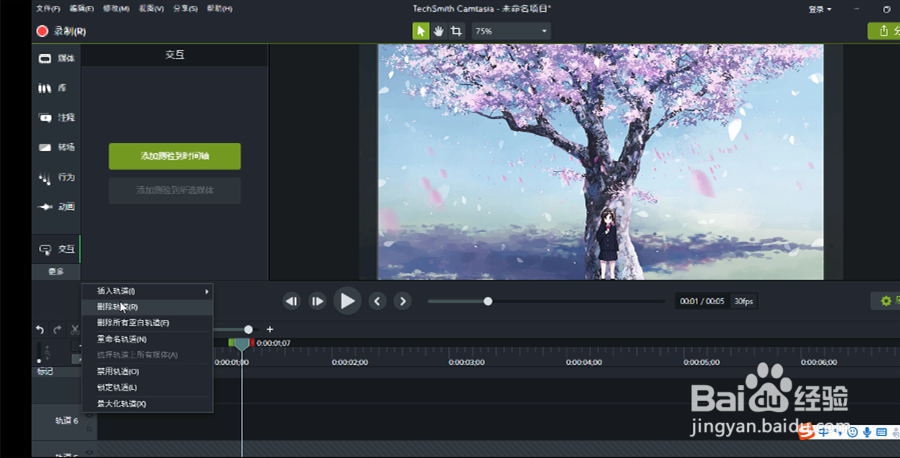The height and width of the screenshot is (458, 900).
Task: Choose 最大化轨道(X) from context menu
Action: 148,403
